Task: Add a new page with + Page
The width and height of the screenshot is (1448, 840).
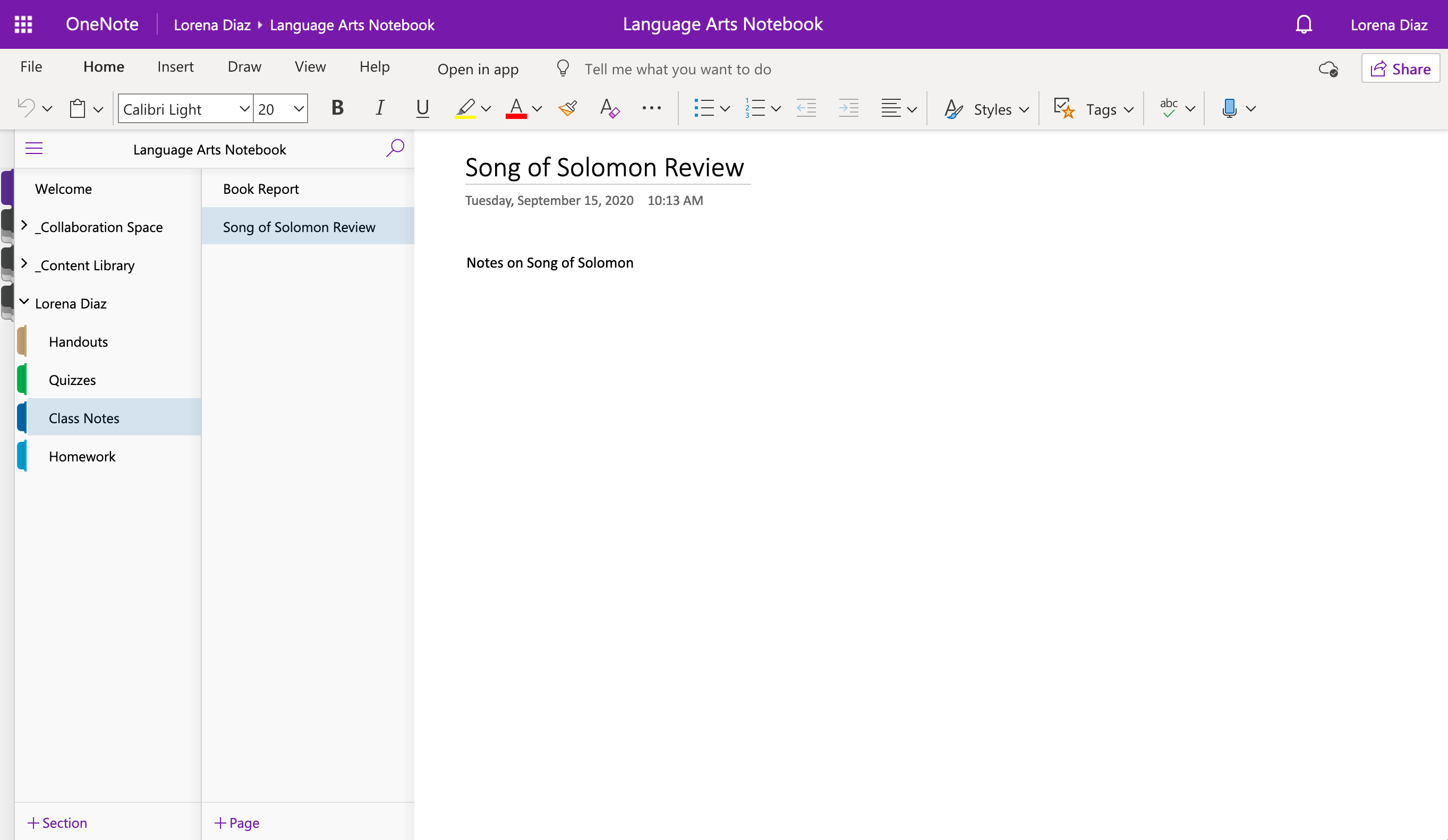Action: click(237, 822)
